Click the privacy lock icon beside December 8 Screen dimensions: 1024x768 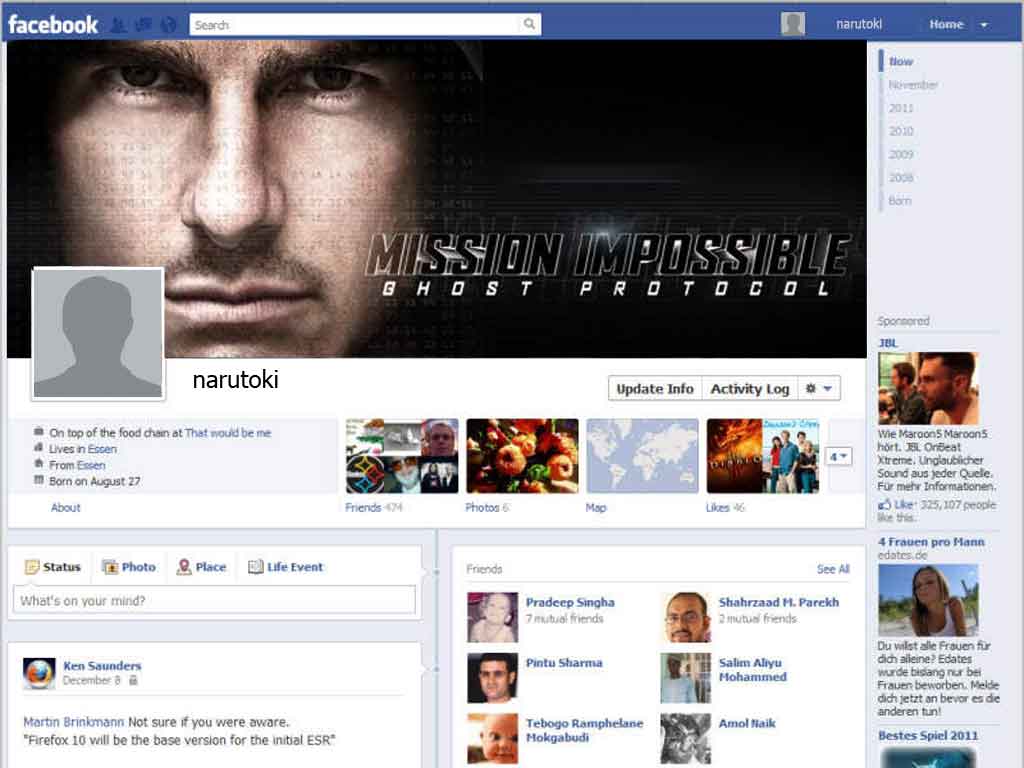133,680
